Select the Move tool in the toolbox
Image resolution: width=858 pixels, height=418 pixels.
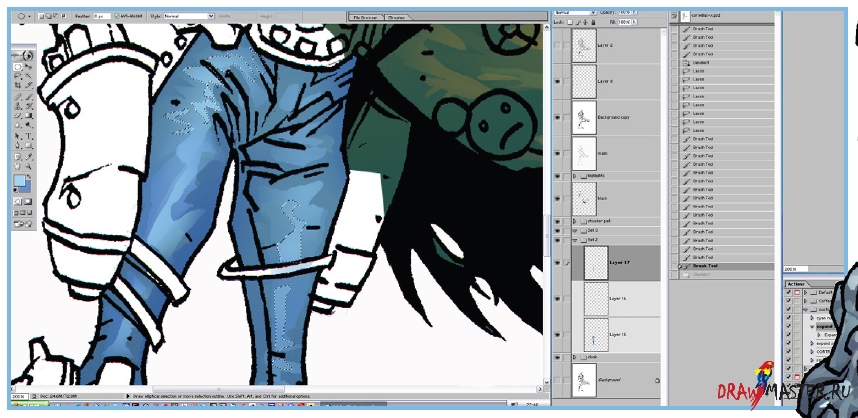(28, 67)
